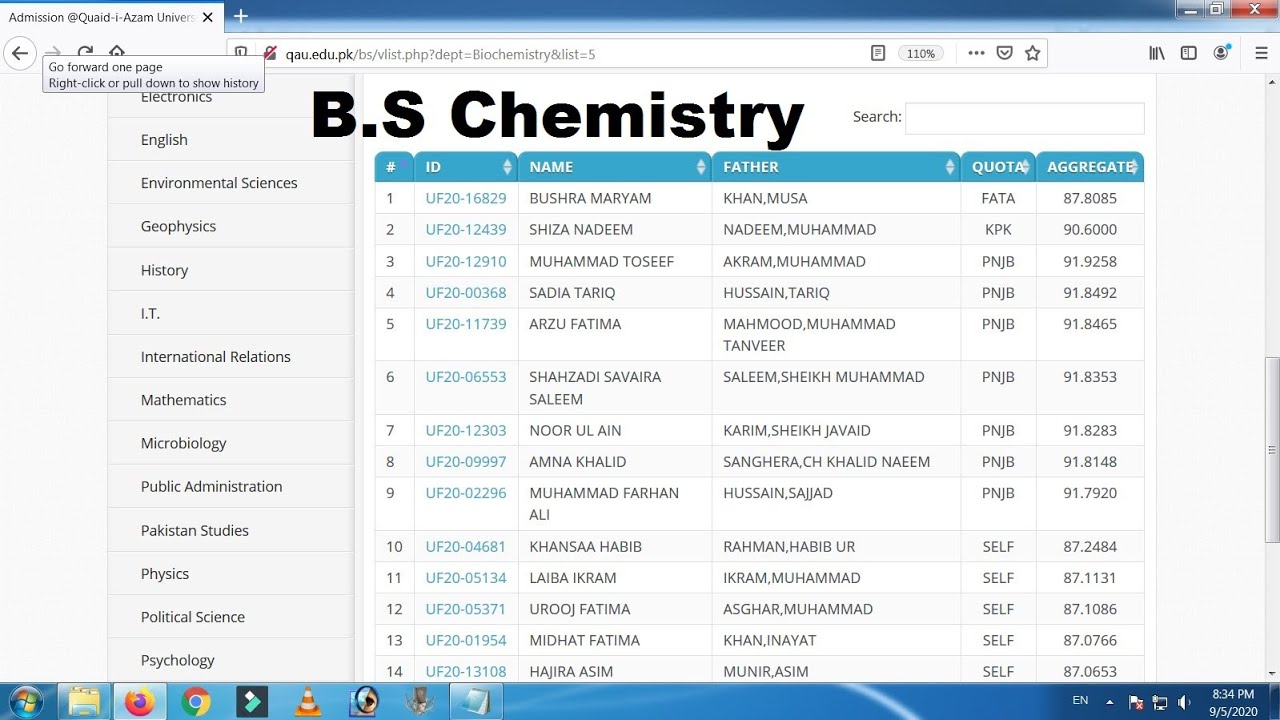Open applicant link UF20-05371
This screenshot has width=1280, height=720.
466,609
